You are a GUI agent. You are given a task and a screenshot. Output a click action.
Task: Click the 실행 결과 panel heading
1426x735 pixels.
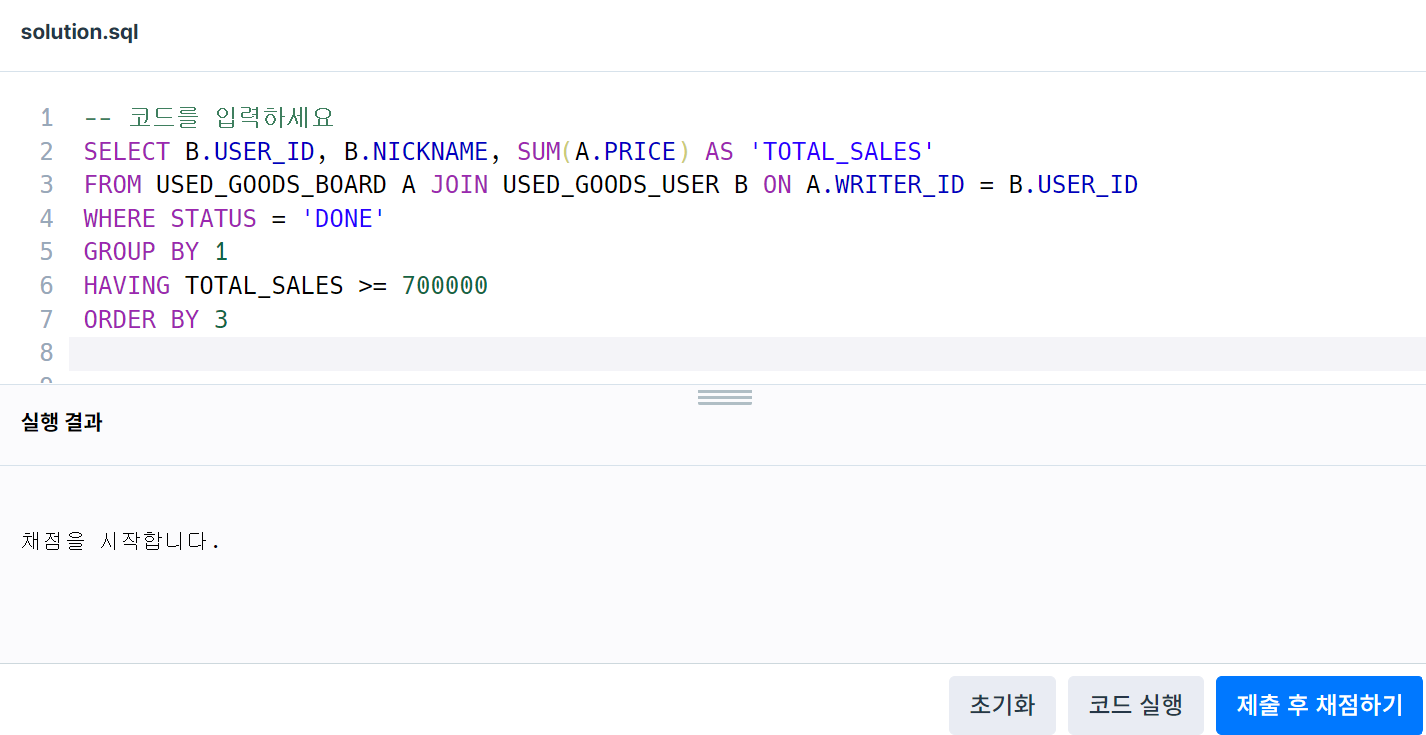62,422
